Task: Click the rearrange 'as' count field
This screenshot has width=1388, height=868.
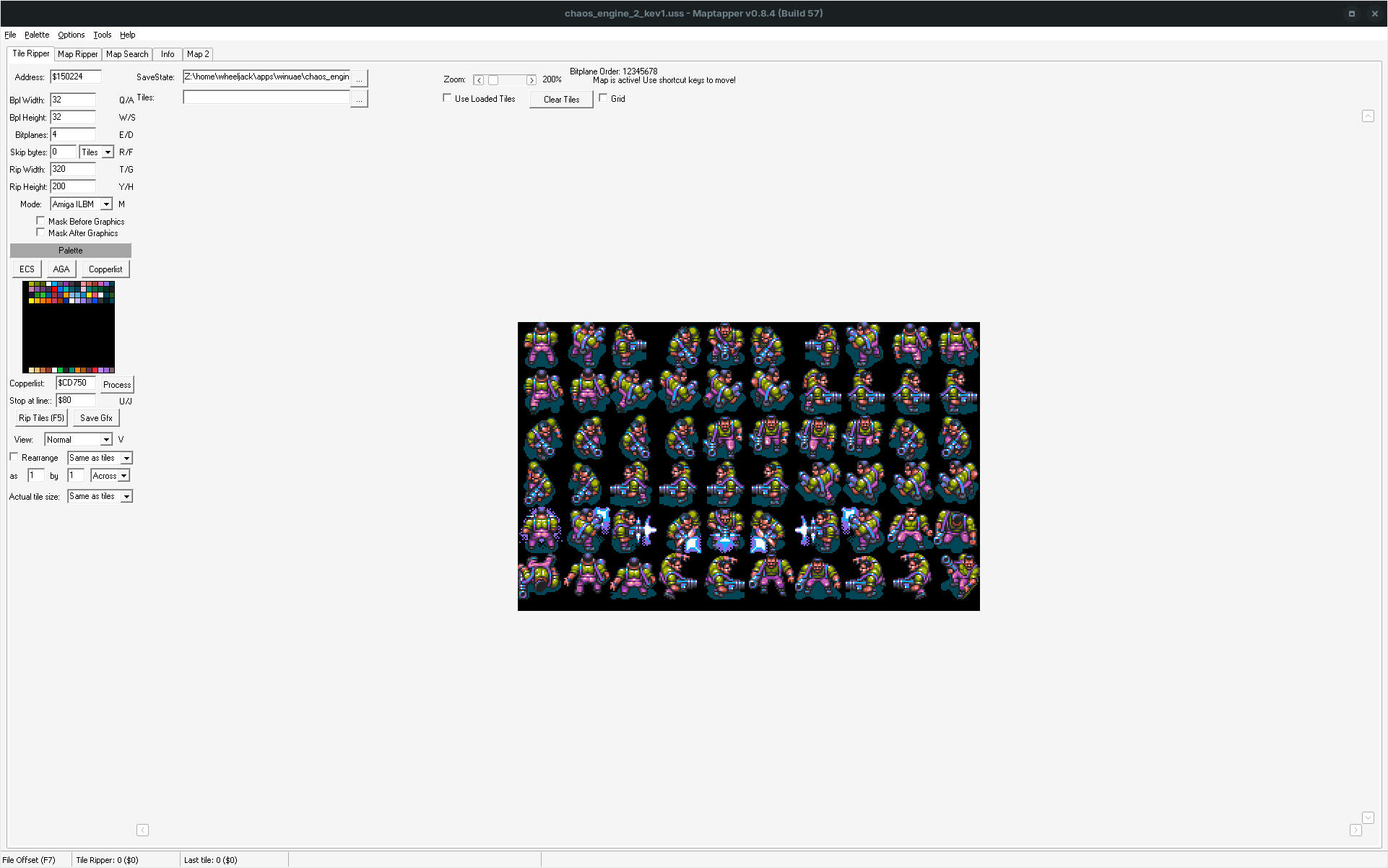Action: coord(36,475)
